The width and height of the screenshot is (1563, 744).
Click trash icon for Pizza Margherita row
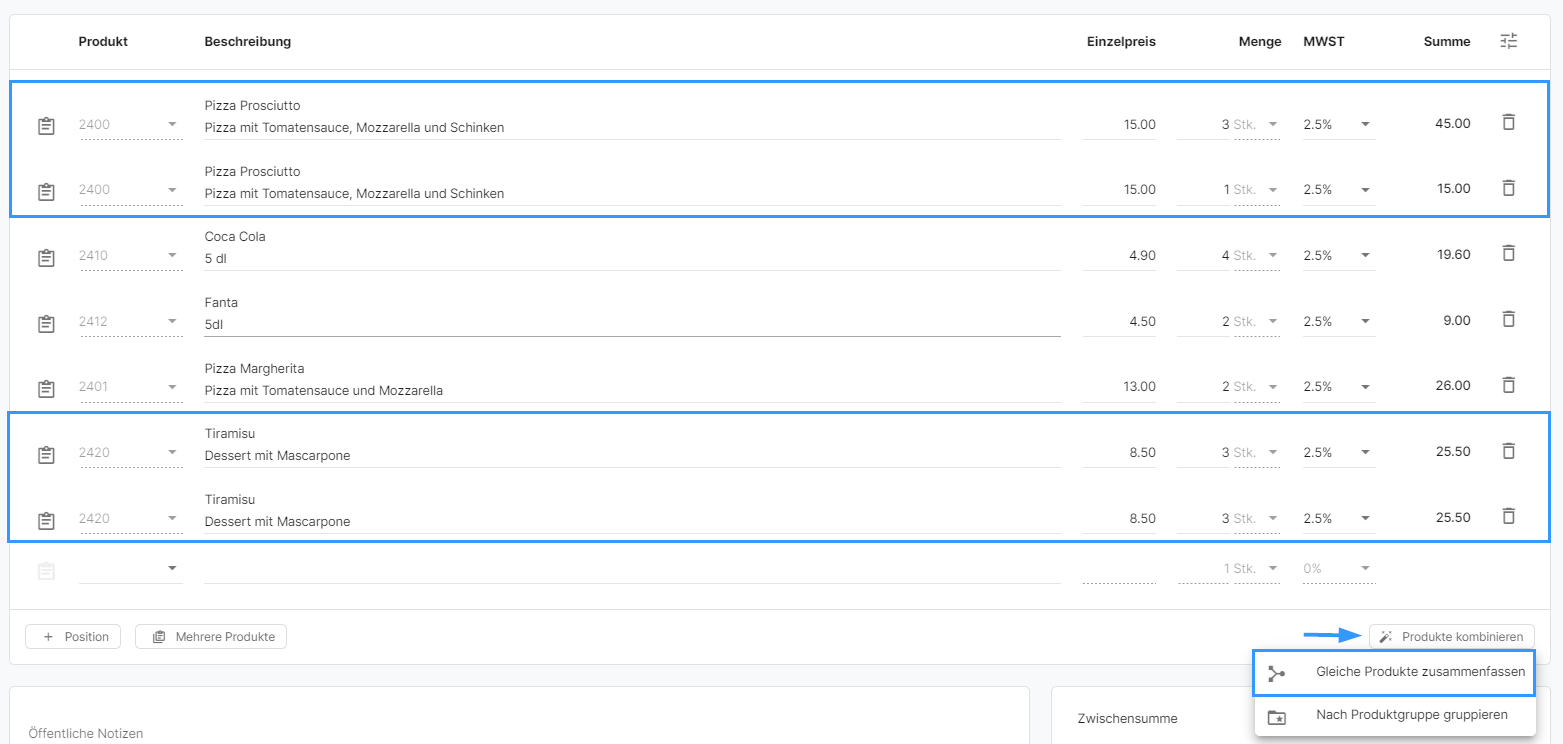coord(1508,385)
